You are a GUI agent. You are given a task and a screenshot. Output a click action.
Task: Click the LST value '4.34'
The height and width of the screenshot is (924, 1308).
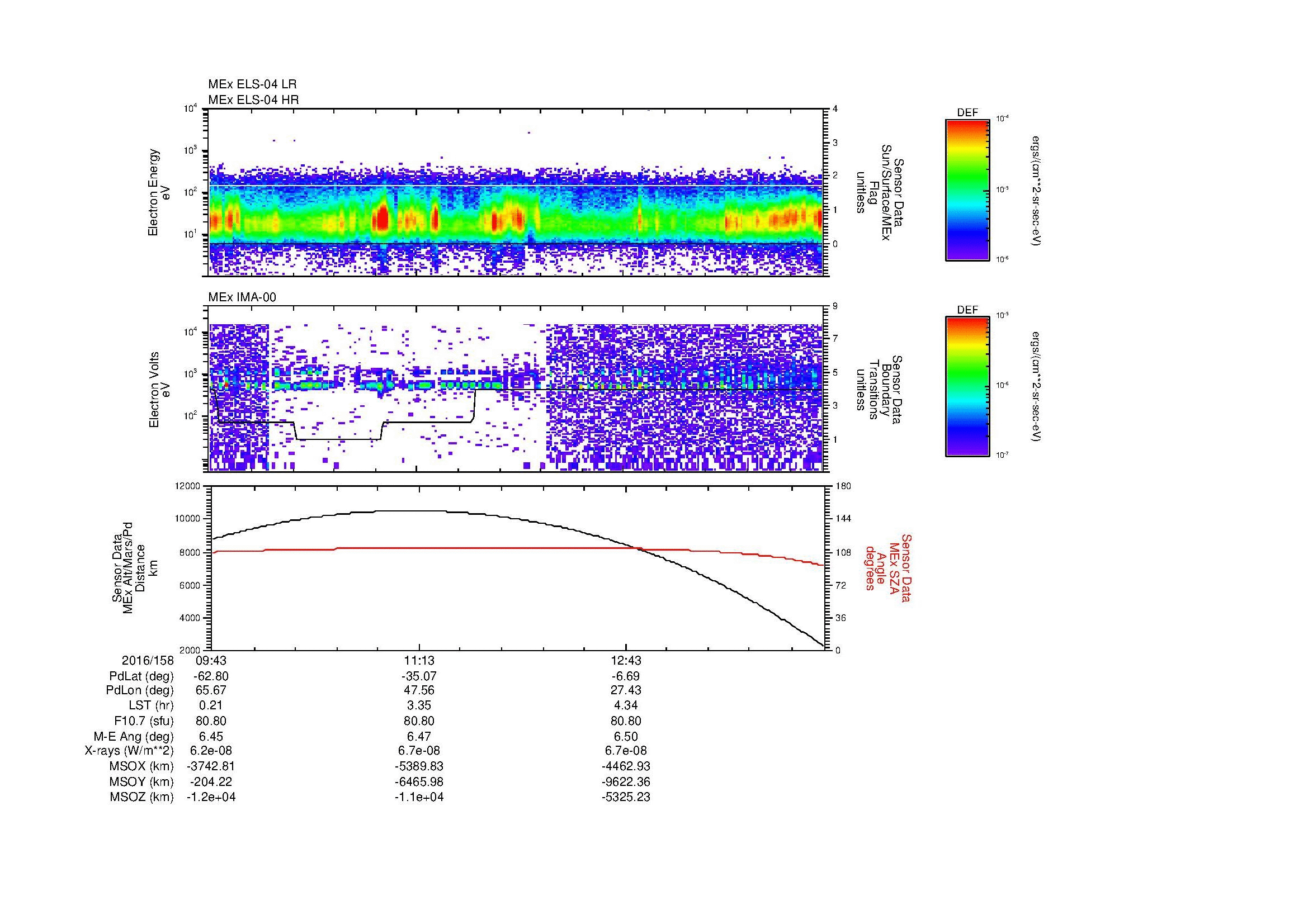pos(626,705)
